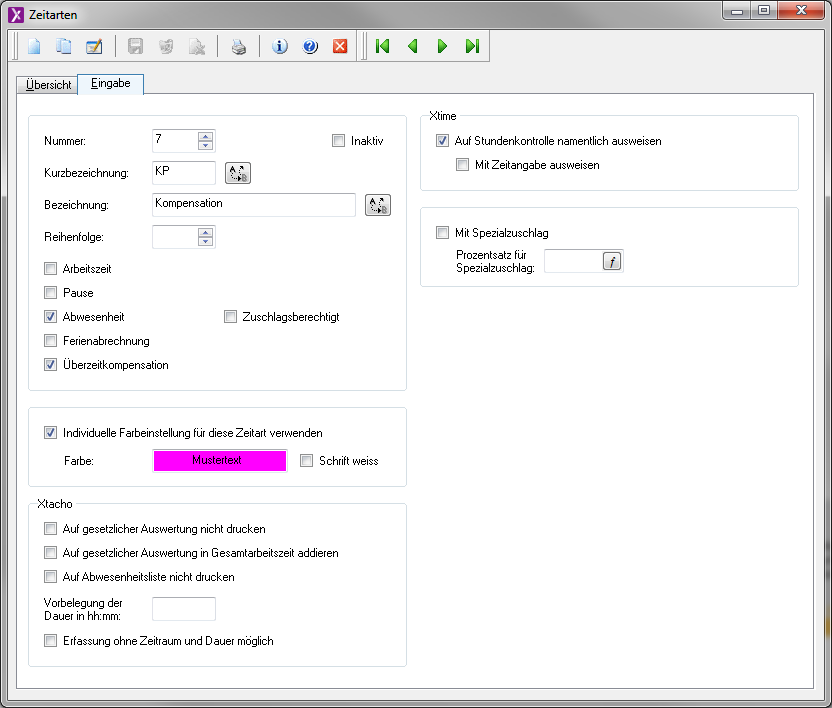Click the copy record toolbar icon

point(64,46)
